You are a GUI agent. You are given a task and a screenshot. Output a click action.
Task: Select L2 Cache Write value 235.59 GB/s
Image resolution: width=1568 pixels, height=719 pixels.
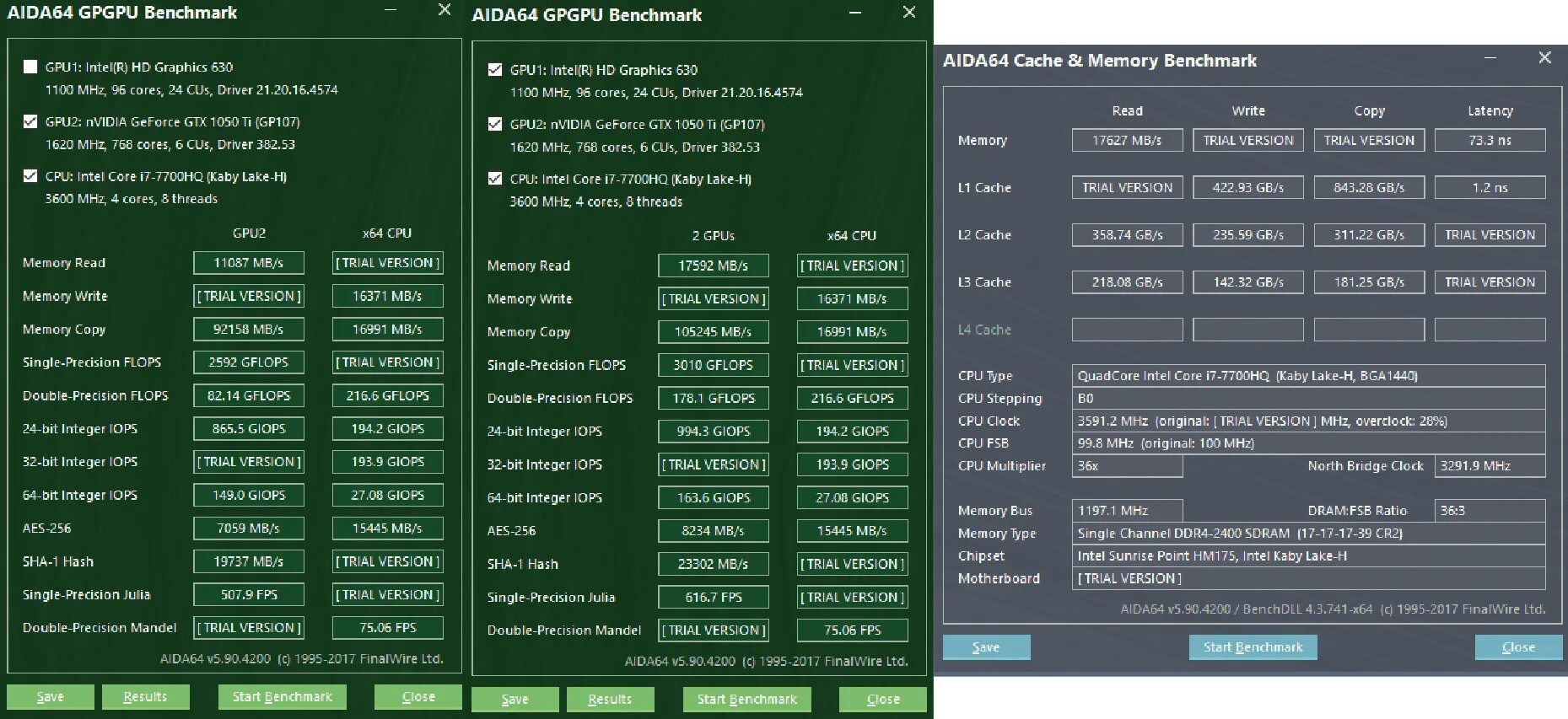pyautogui.click(x=1248, y=234)
